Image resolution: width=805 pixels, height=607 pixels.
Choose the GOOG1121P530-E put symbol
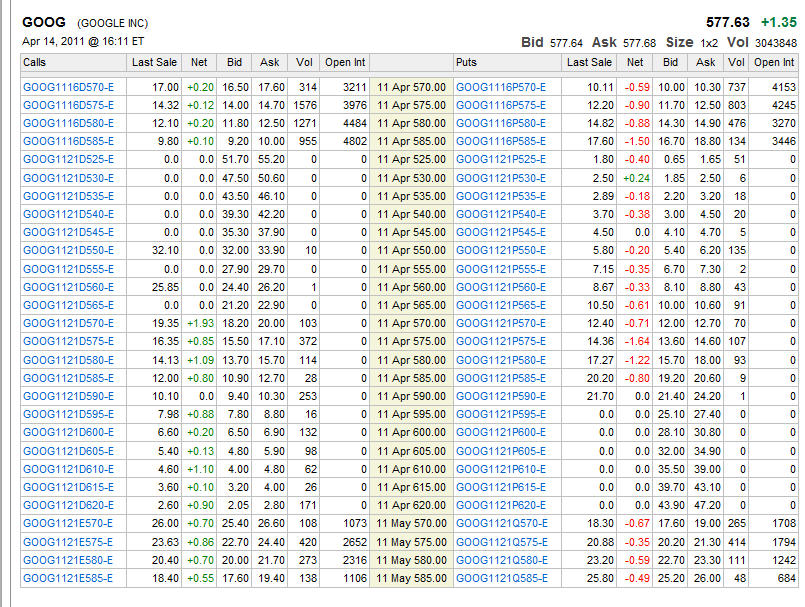tap(501, 177)
